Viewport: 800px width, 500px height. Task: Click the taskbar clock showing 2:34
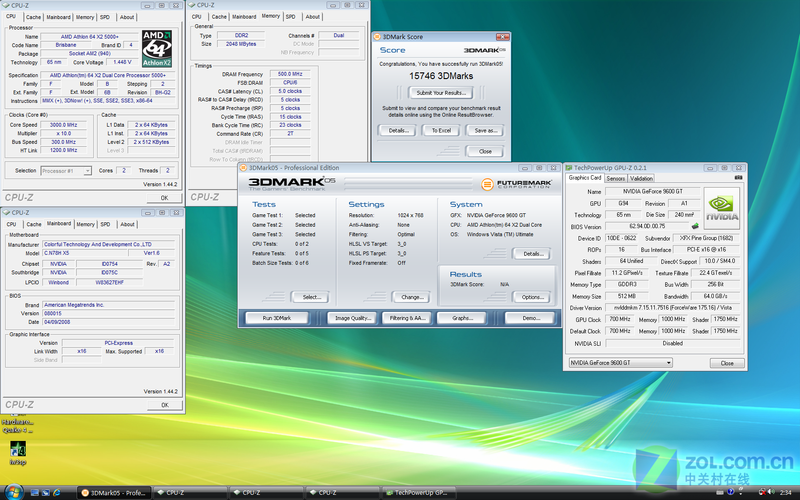pos(786,492)
